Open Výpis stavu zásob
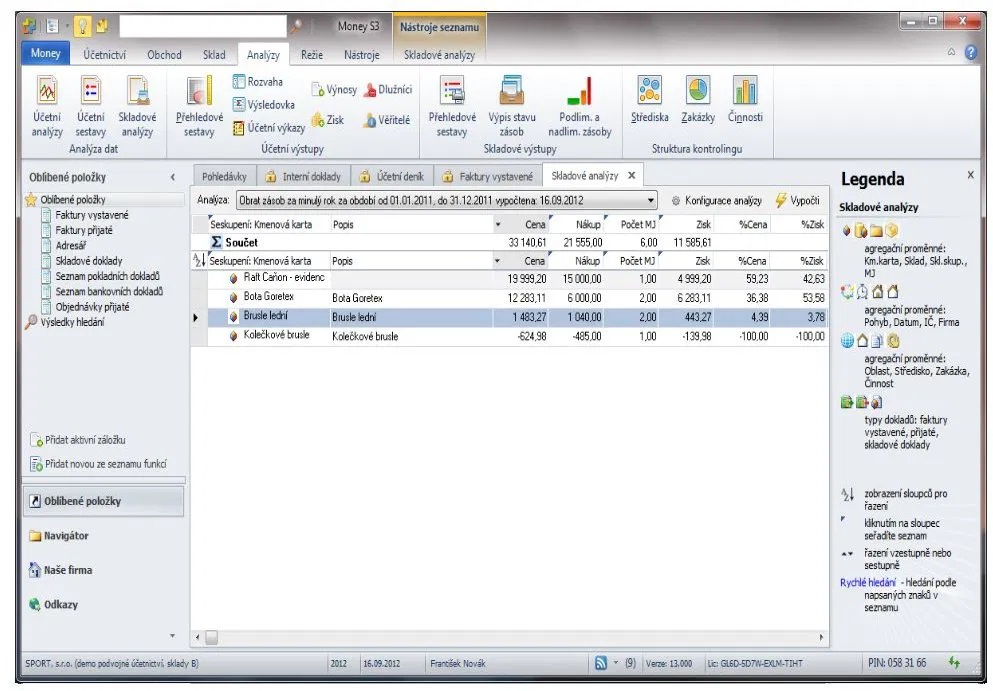This screenshot has width=993, height=691. pos(511,106)
